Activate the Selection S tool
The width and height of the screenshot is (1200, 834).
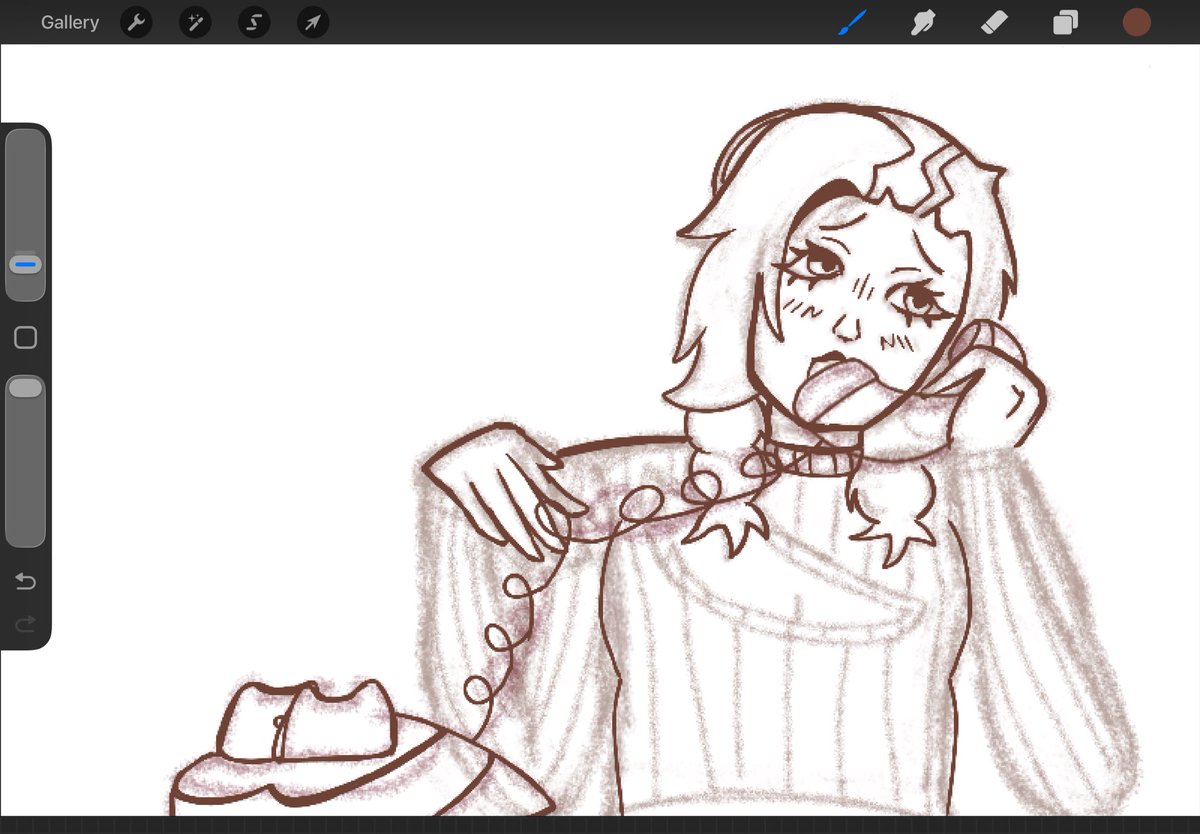(254, 22)
